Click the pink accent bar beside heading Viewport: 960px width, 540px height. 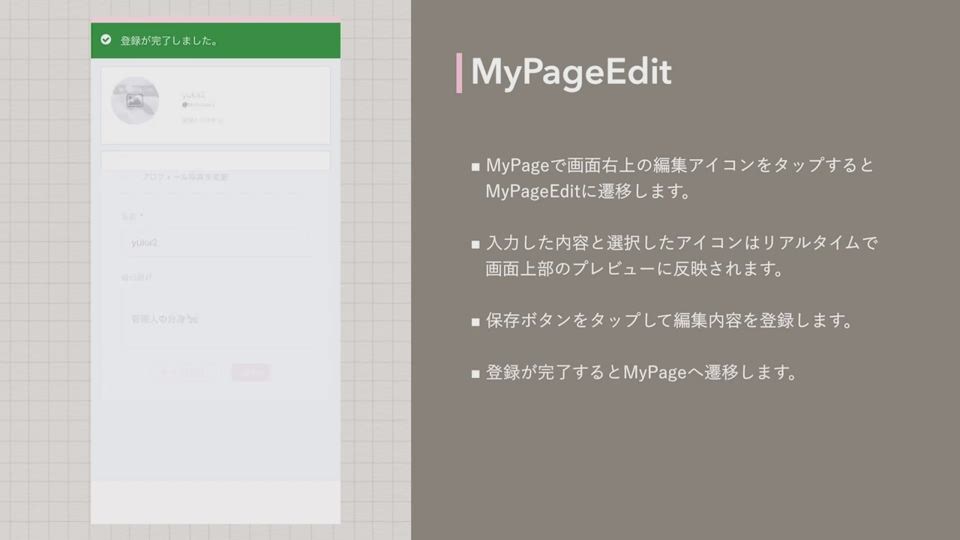(459, 72)
